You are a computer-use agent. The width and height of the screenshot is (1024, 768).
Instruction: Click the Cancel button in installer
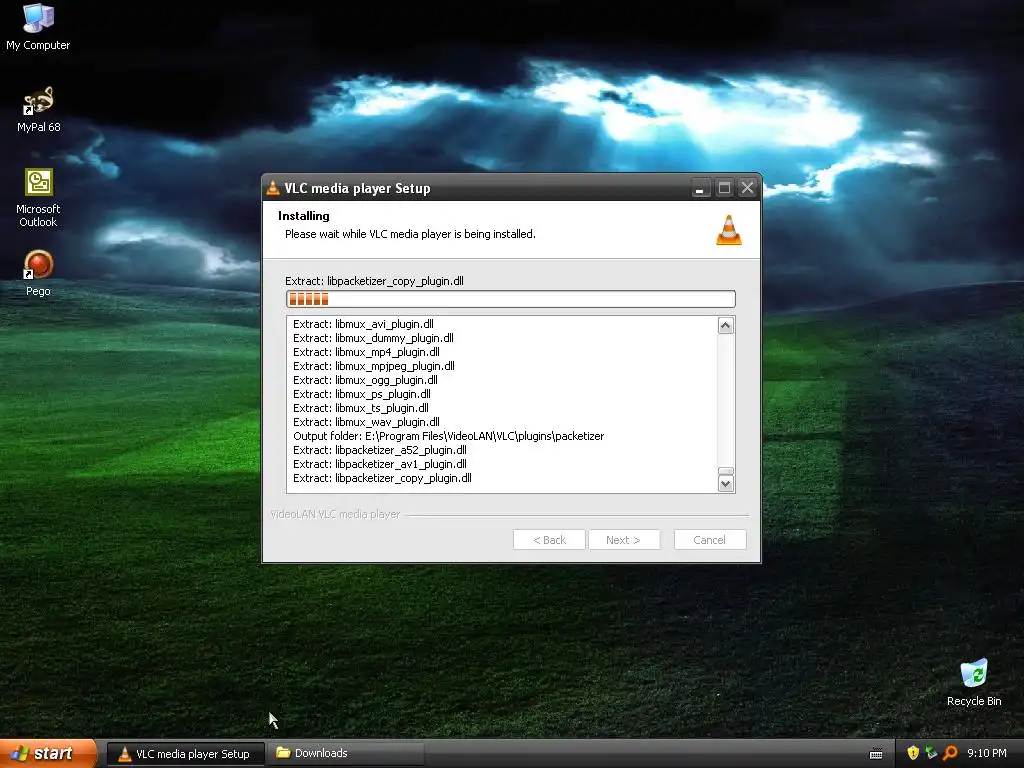point(710,540)
